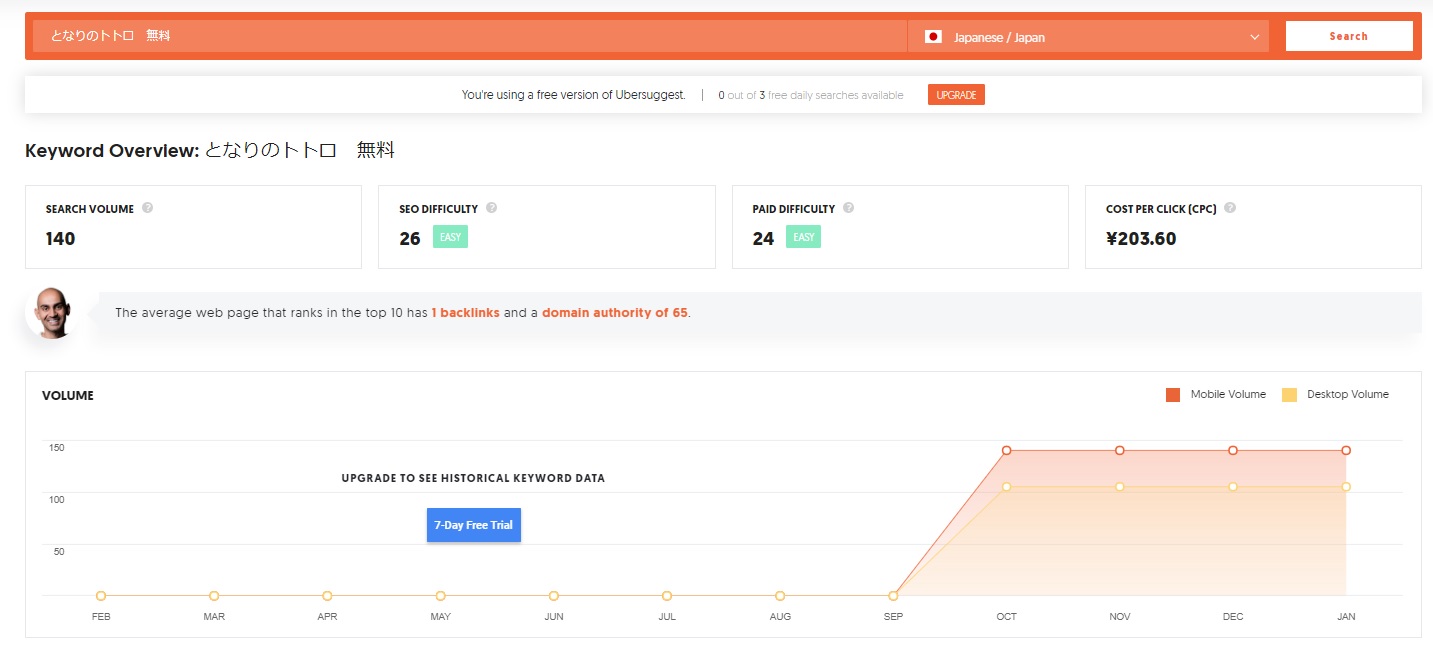Click the 'Upgrade to see historical keyword data' text
This screenshot has width=1433, height=647.
pos(473,478)
